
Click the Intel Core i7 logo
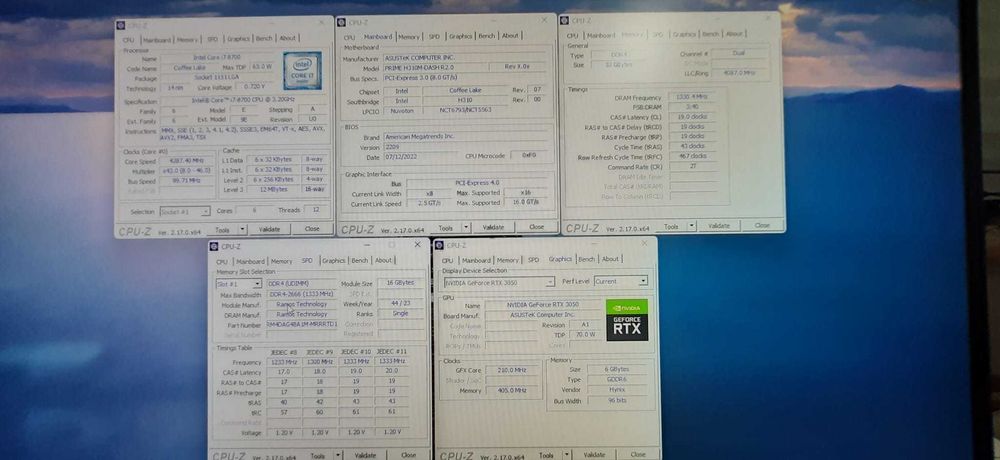tap(302, 71)
